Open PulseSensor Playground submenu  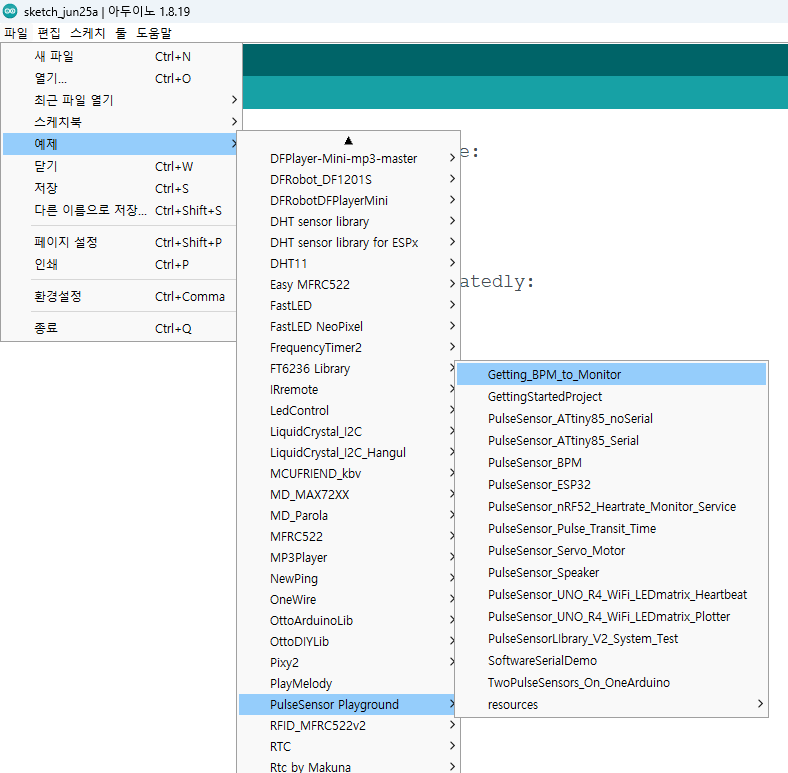(347, 705)
